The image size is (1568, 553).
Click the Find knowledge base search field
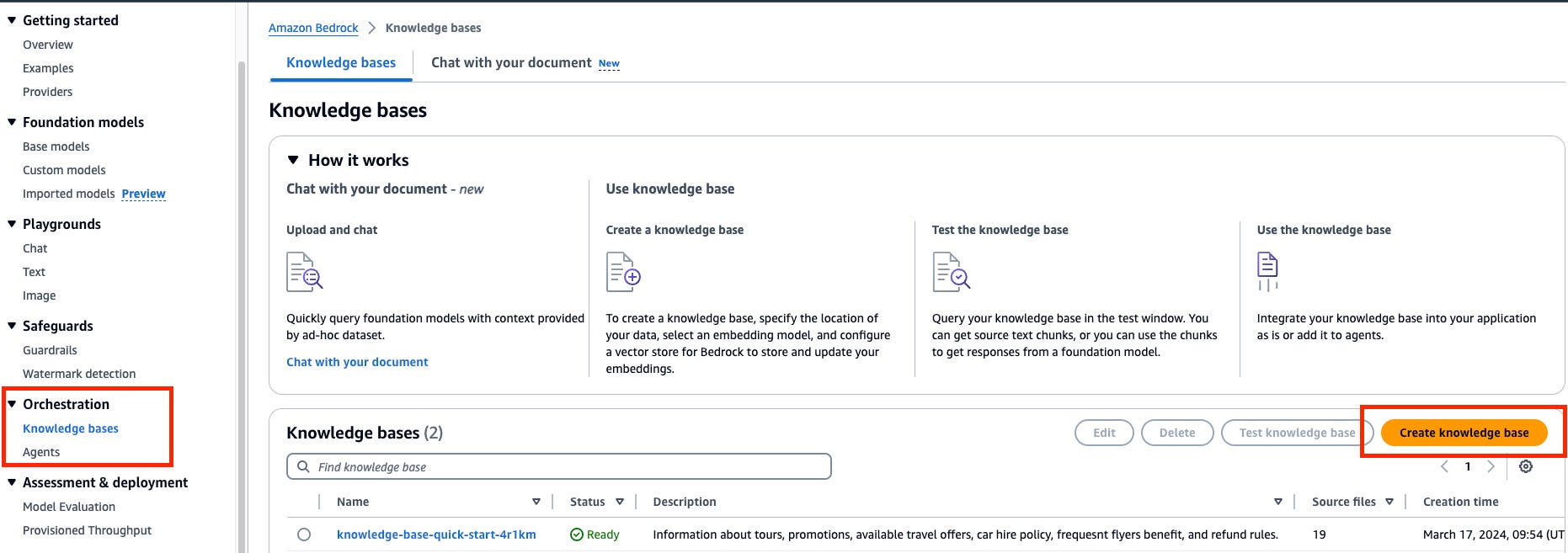(559, 466)
